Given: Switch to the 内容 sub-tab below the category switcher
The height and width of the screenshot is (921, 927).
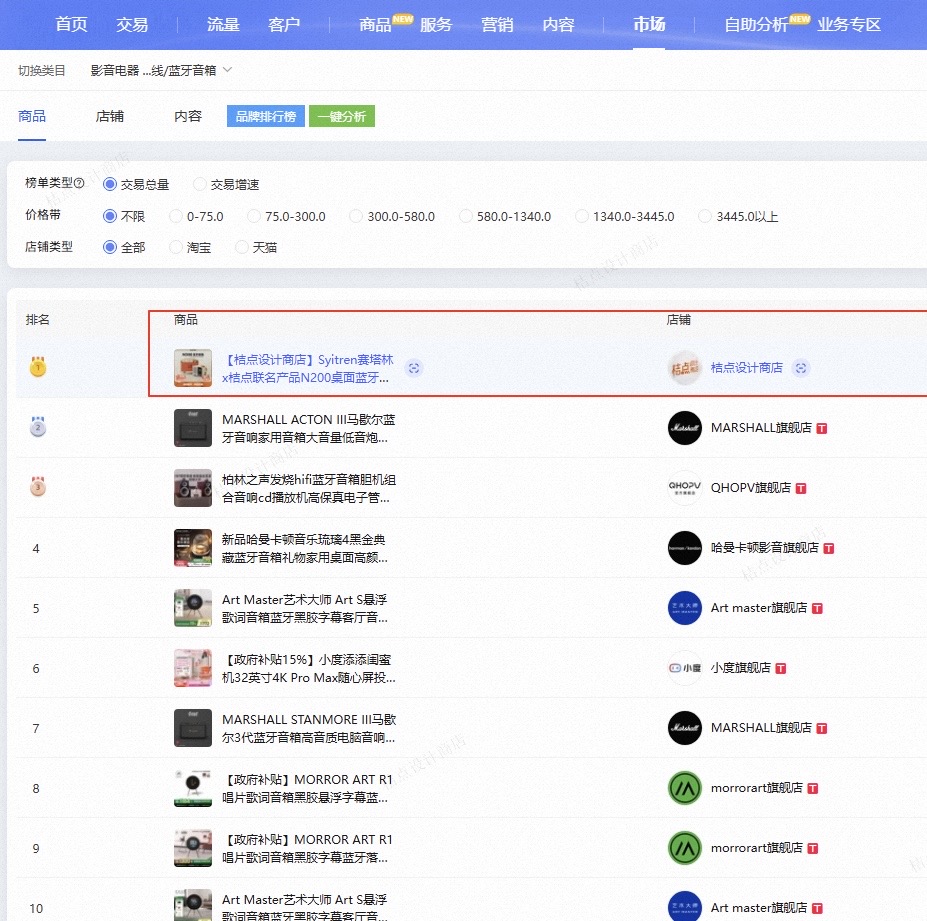Looking at the screenshot, I should point(188,116).
